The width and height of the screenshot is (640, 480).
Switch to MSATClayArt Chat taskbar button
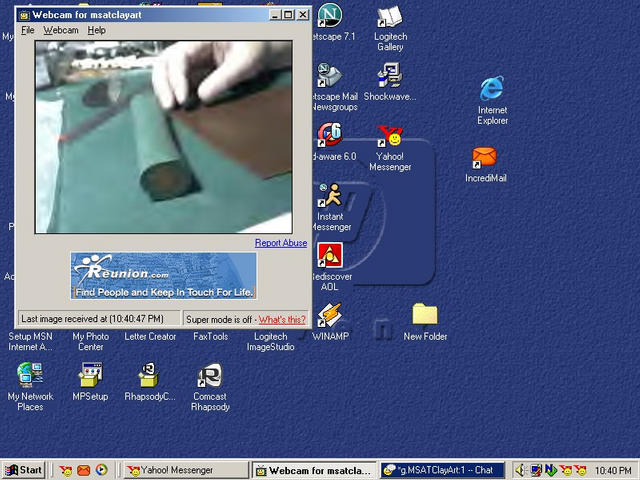pos(442,470)
